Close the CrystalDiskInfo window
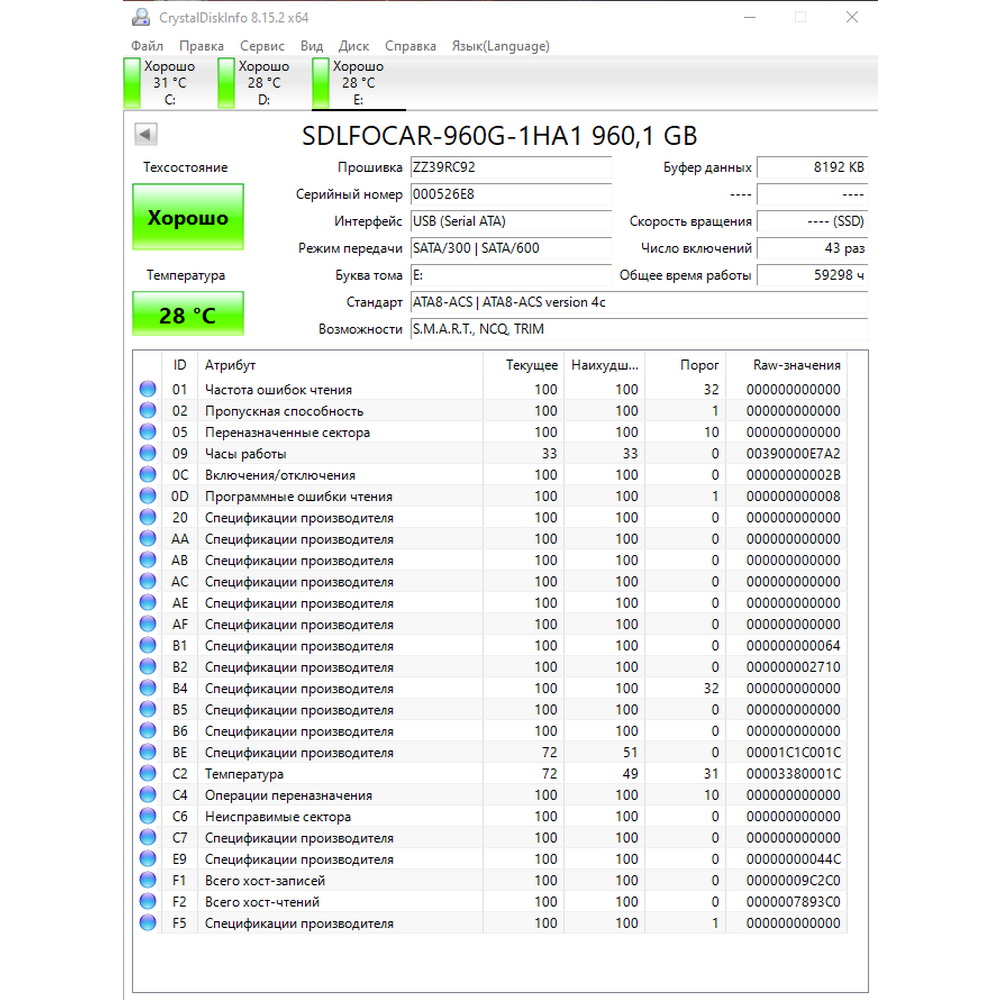 [x=852, y=17]
